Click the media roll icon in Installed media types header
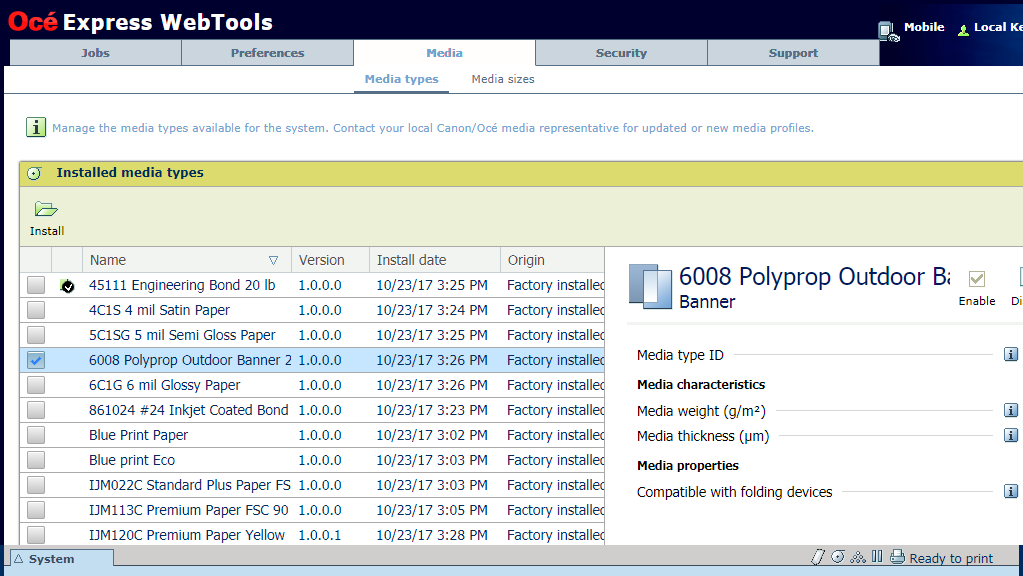The image size is (1023, 576). coord(35,174)
